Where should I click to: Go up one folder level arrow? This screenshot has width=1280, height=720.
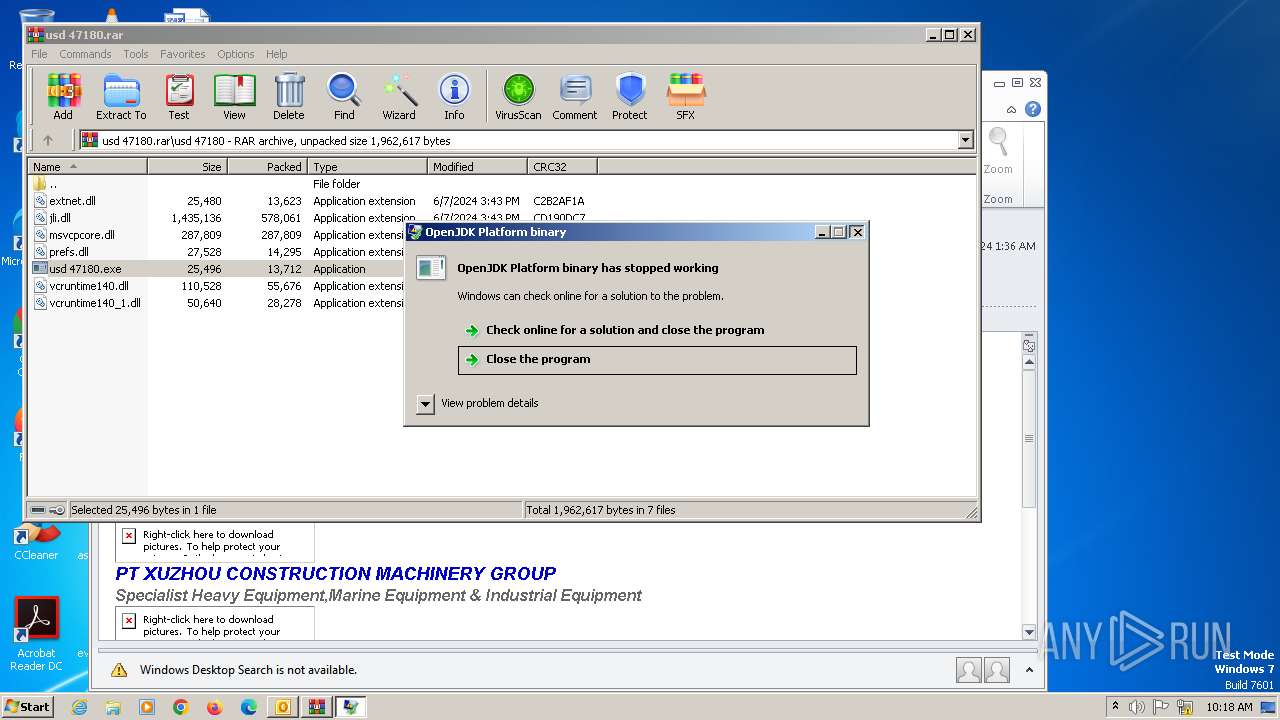point(47,140)
